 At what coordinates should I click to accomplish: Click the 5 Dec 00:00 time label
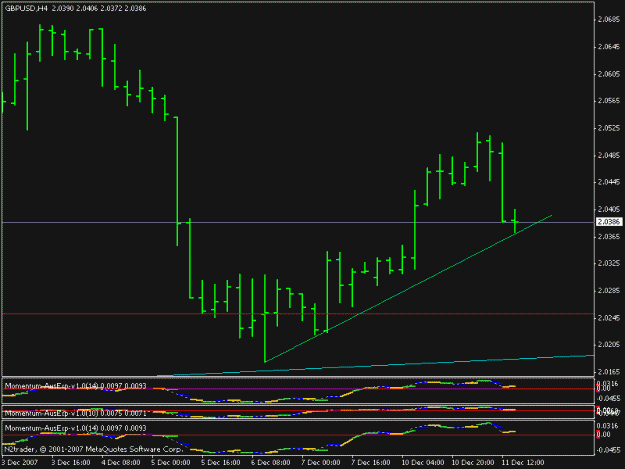(171, 462)
